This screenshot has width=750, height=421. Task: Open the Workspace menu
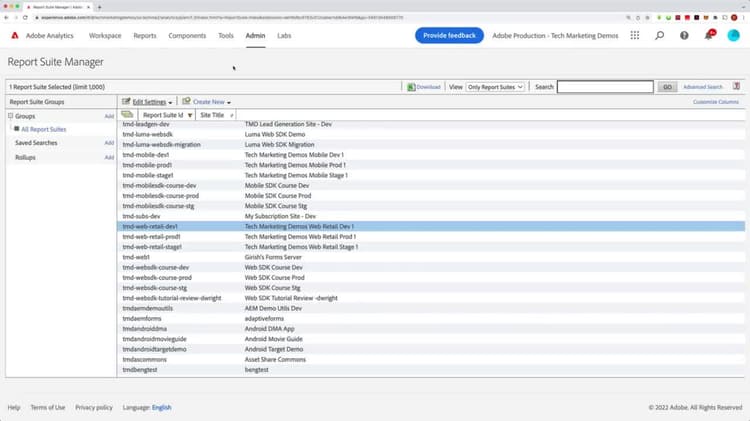(105, 35)
